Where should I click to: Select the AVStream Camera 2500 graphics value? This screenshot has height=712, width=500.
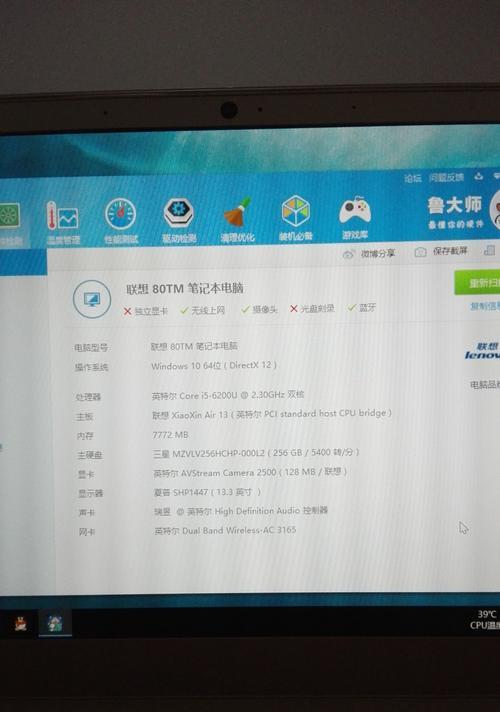tap(250, 472)
